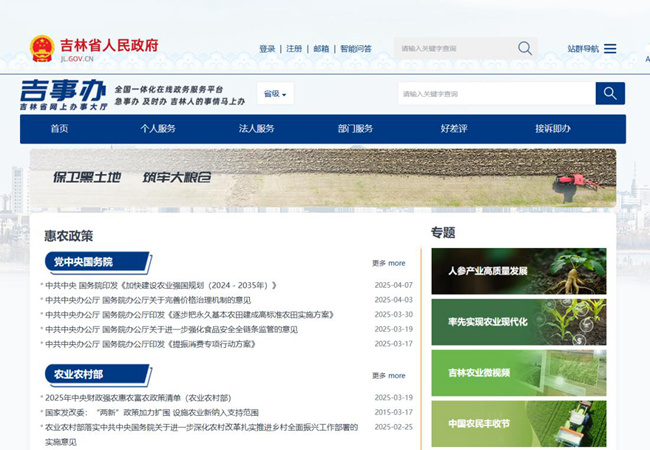Open 更多 more for 农业农村部 section
Screen dimensions: 650x450
[388, 375]
